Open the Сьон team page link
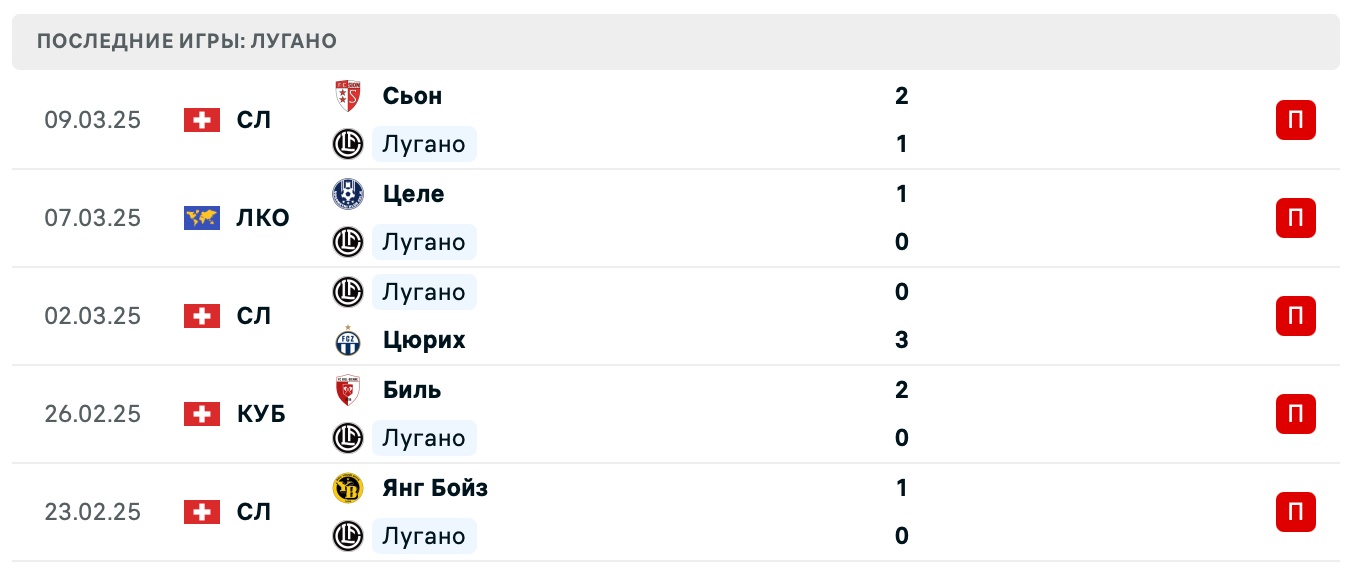 (413, 96)
